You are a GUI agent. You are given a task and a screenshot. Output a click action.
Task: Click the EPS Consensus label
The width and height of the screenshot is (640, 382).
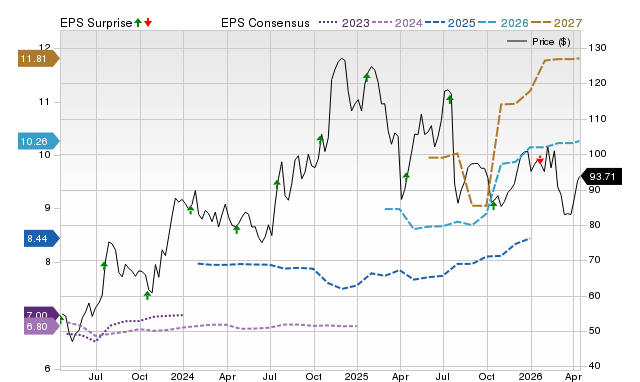pyautogui.click(x=265, y=23)
